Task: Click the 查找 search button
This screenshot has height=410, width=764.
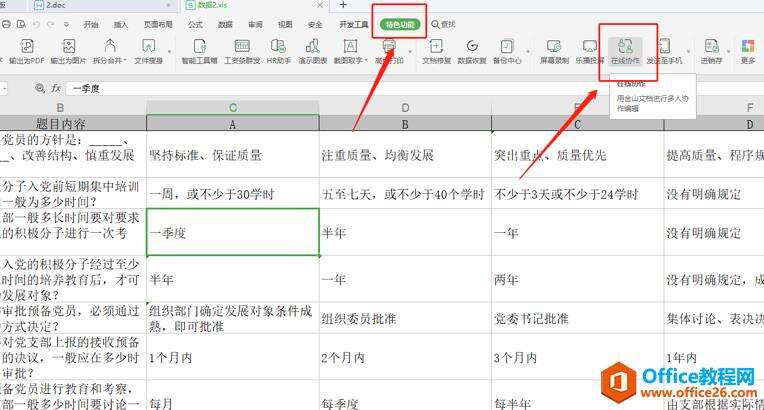Action: coord(443,24)
